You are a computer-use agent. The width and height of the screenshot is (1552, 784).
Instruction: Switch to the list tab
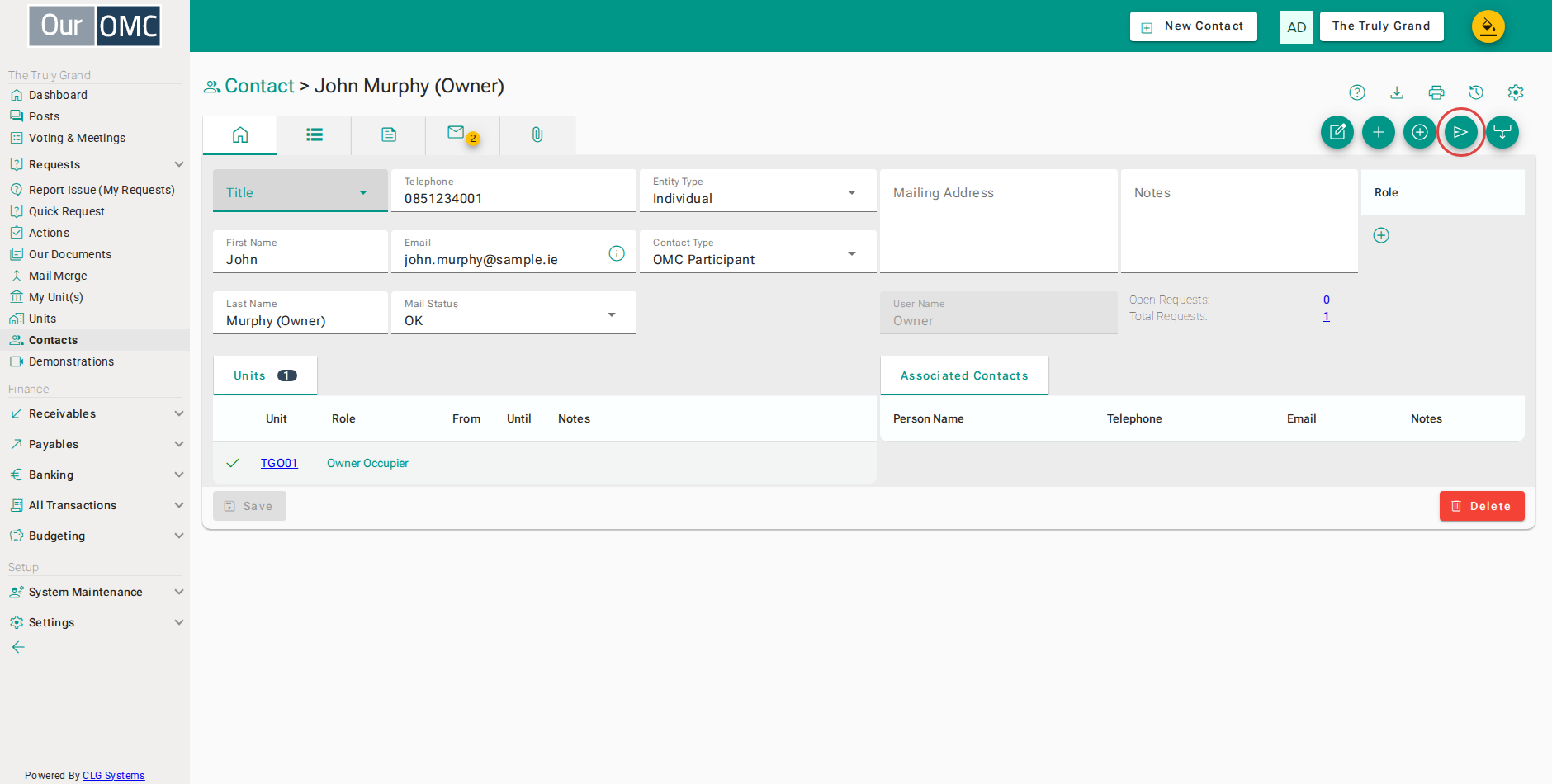(315, 135)
